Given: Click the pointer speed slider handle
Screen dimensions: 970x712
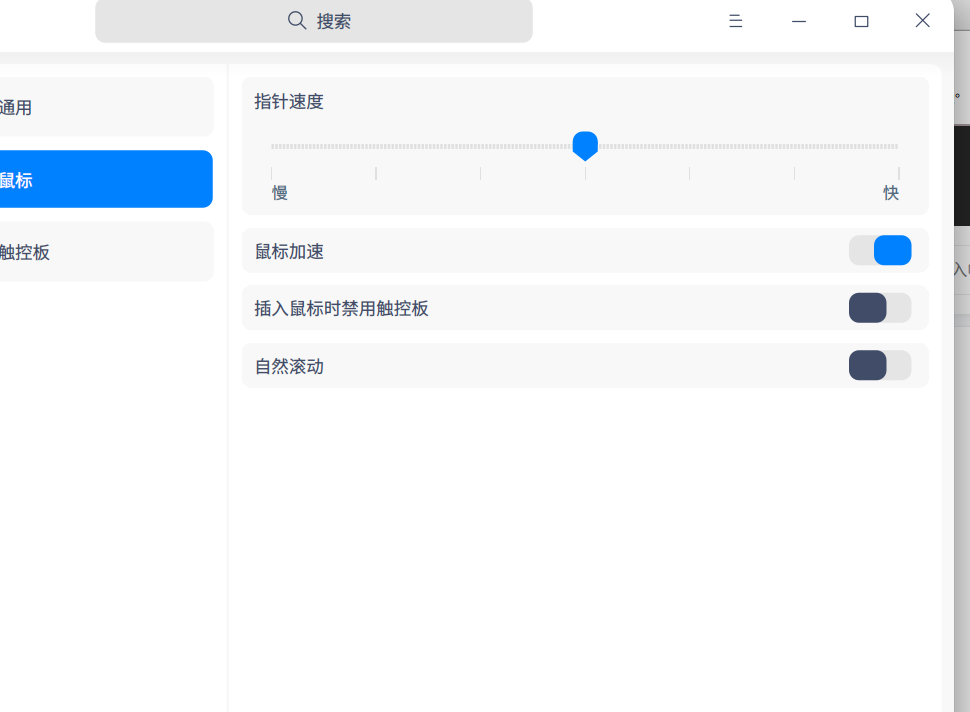Looking at the screenshot, I should click(585, 146).
